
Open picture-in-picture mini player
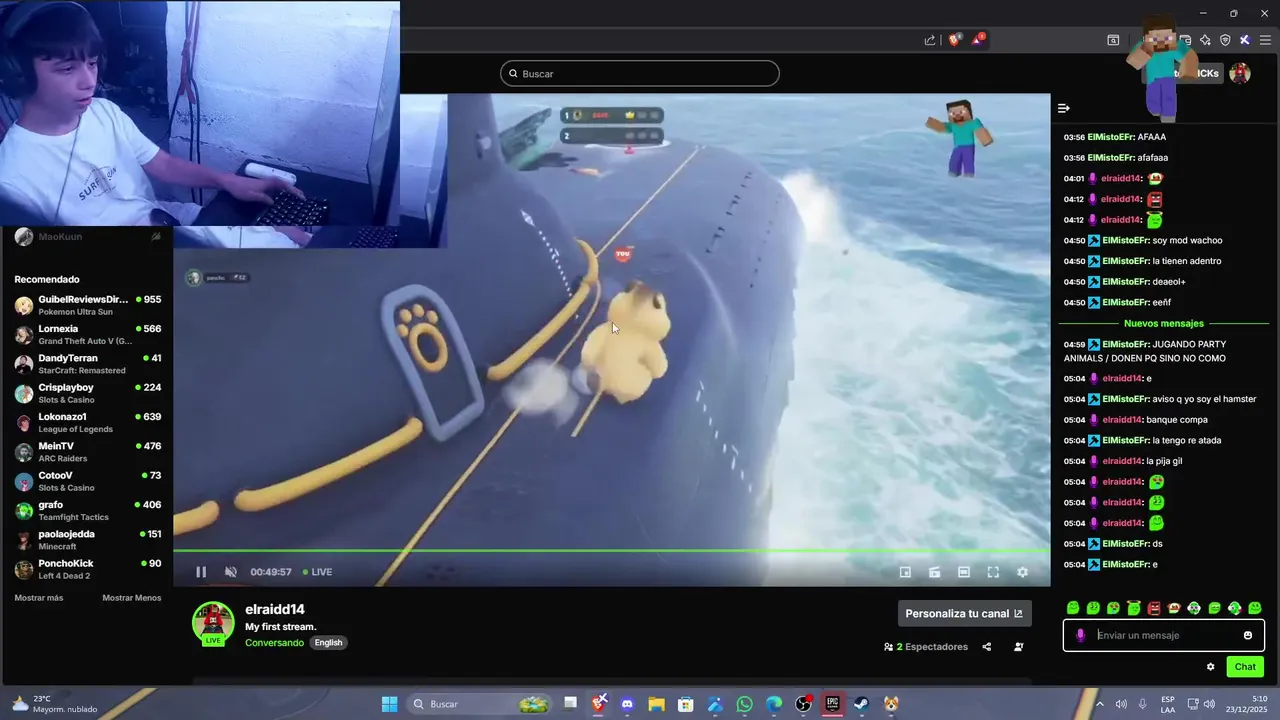905,572
